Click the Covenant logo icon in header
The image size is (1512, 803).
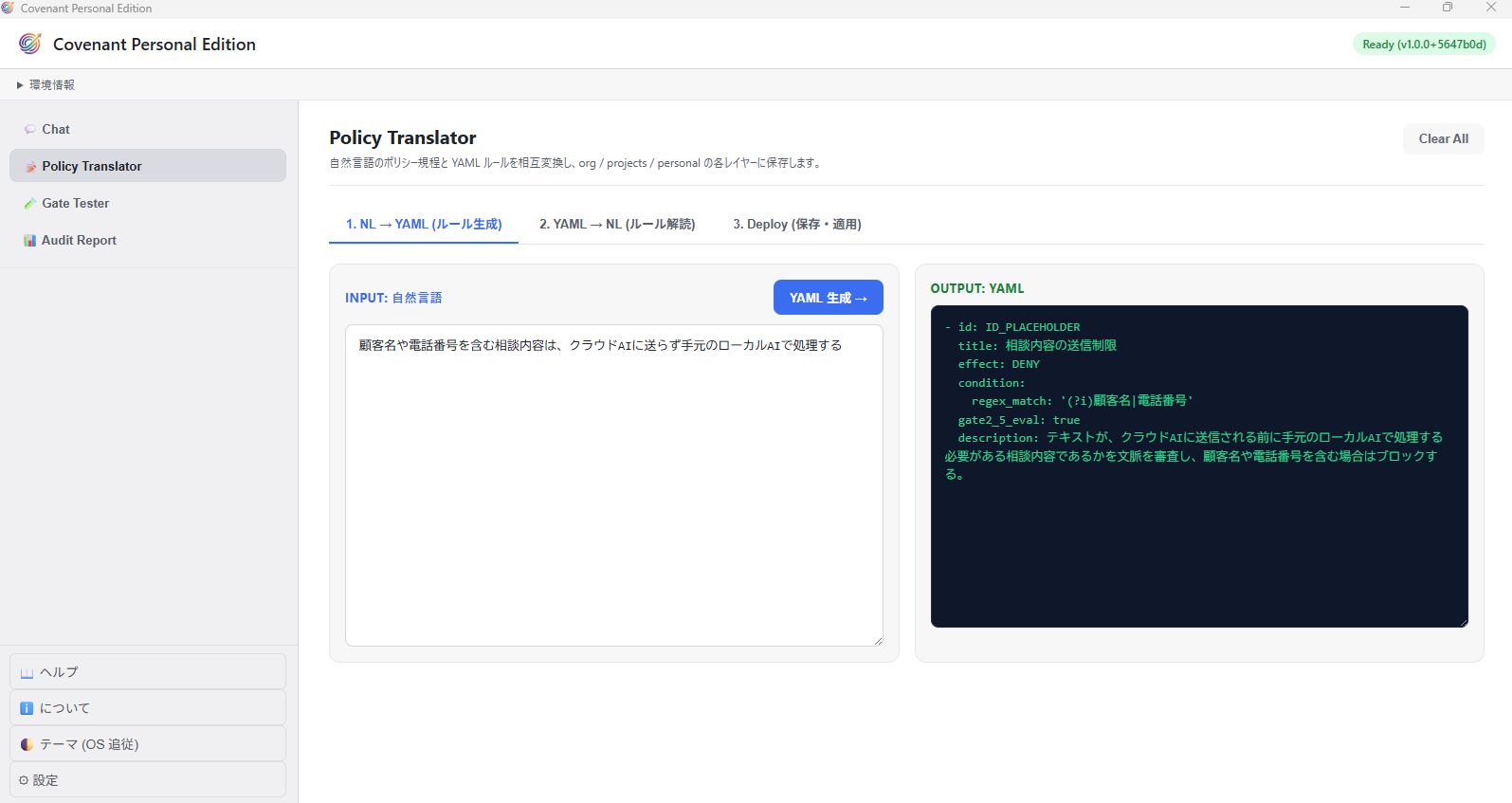click(x=30, y=44)
